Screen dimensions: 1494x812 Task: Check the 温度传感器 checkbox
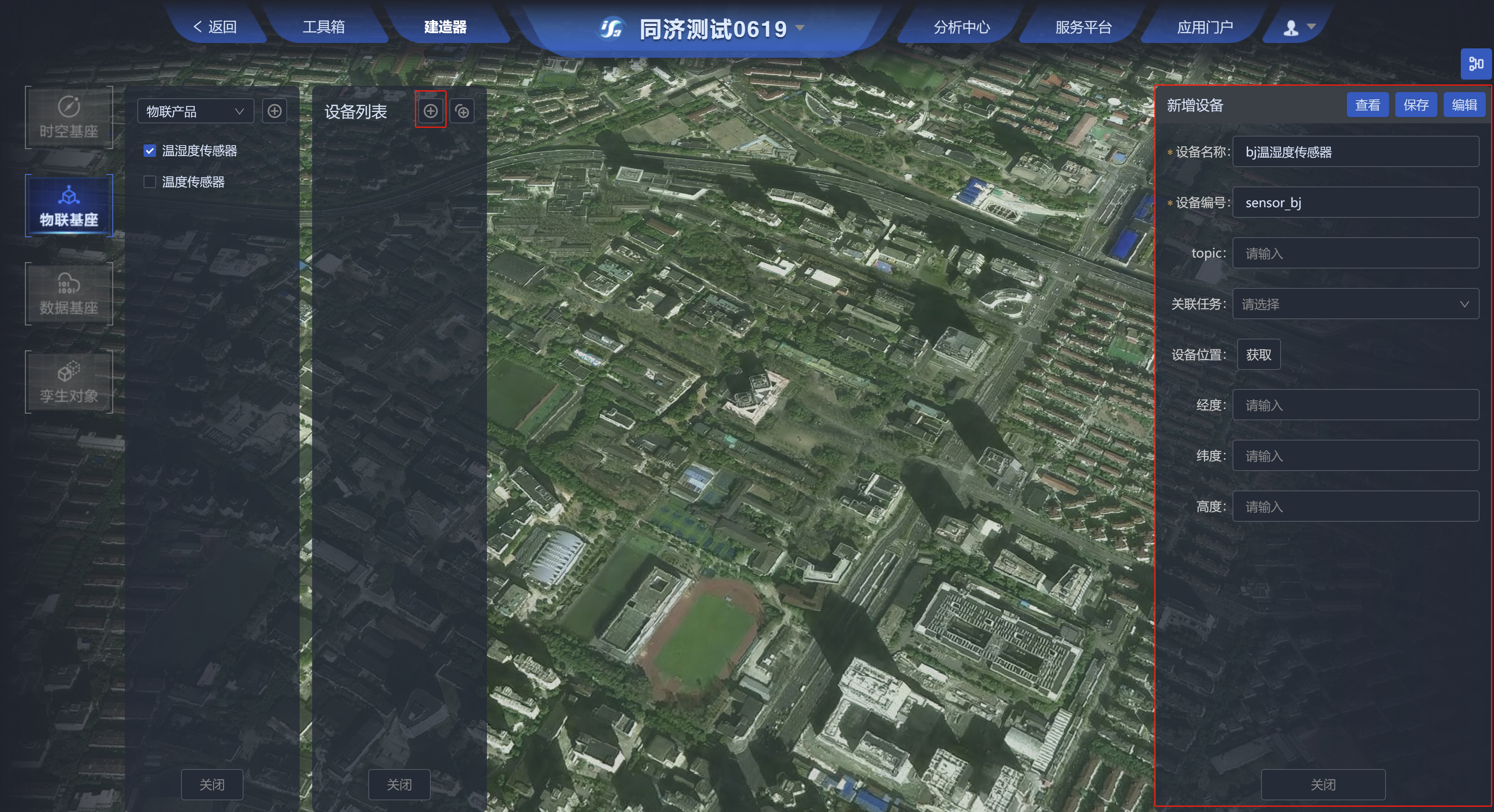tap(149, 182)
